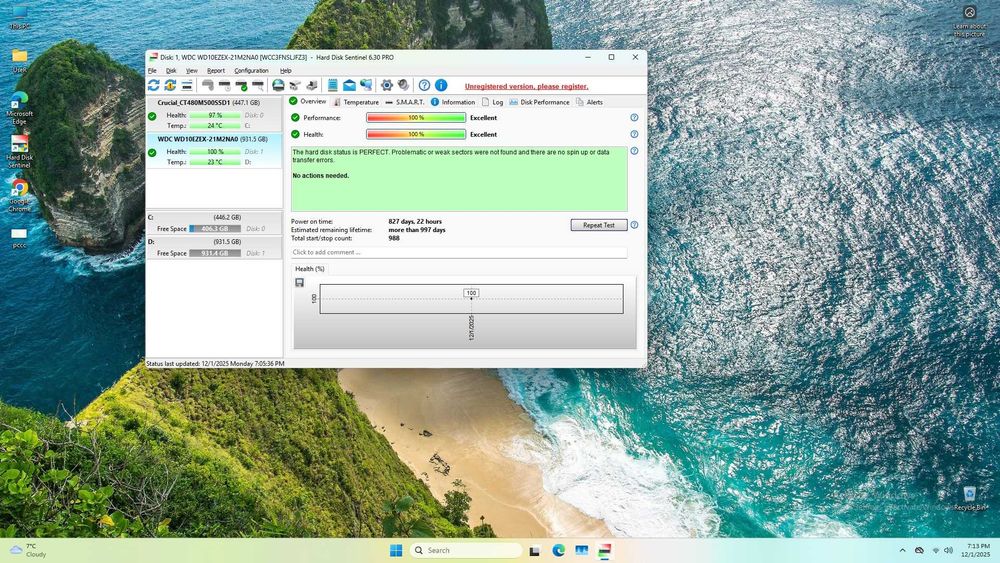Click the help icon beside Performance row

634,117
